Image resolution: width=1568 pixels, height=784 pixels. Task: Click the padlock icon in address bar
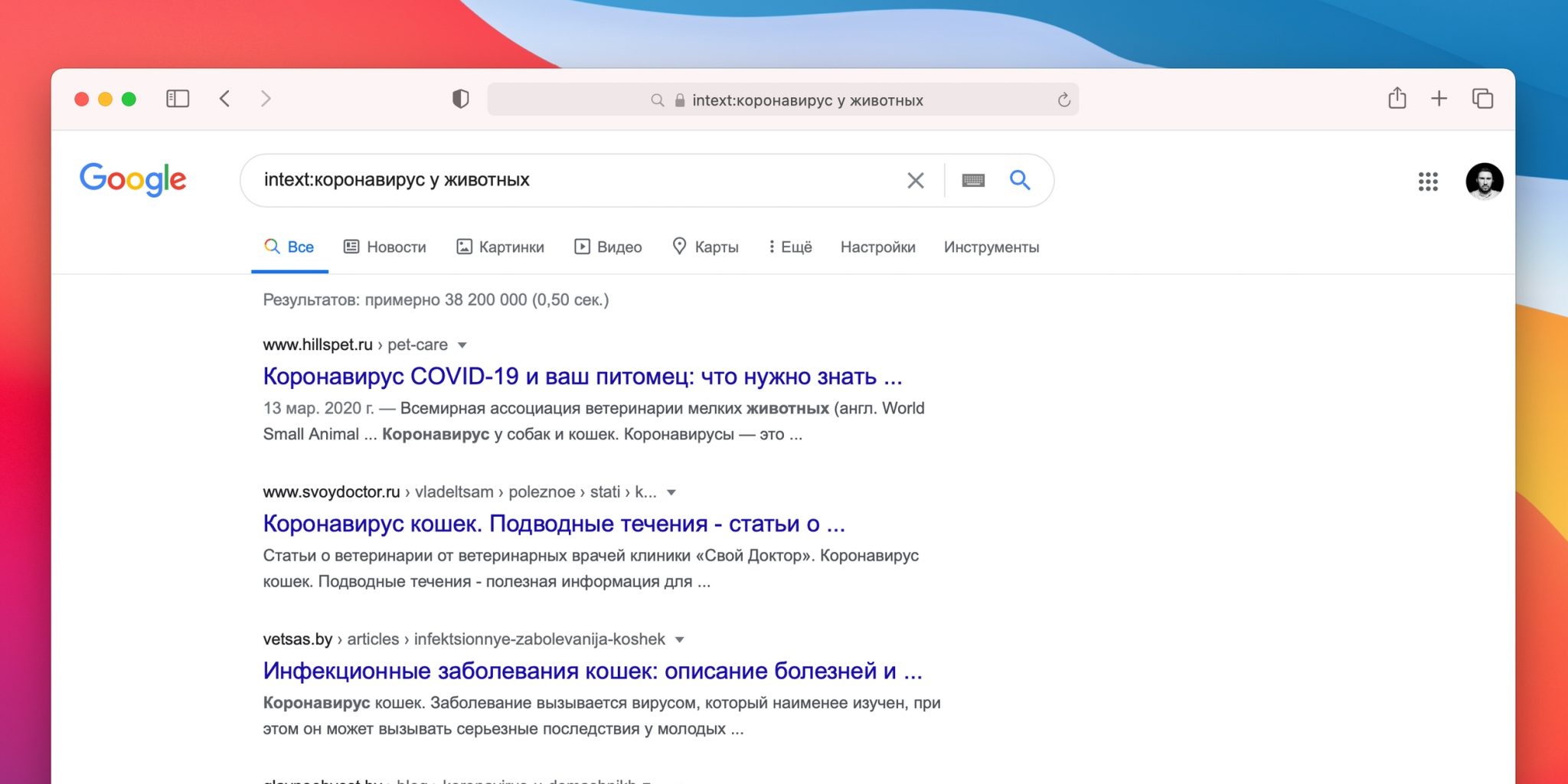pos(679,100)
